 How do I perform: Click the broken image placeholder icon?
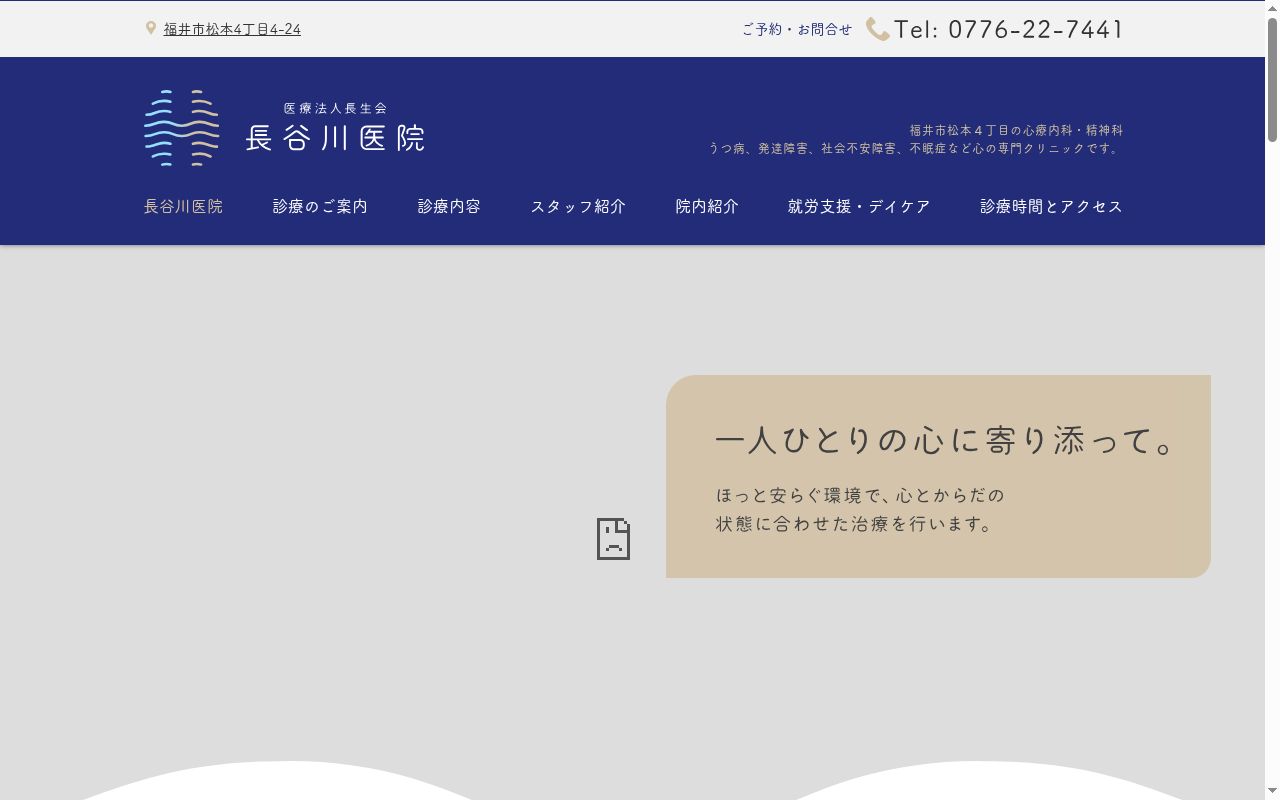click(x=613, y=539)
